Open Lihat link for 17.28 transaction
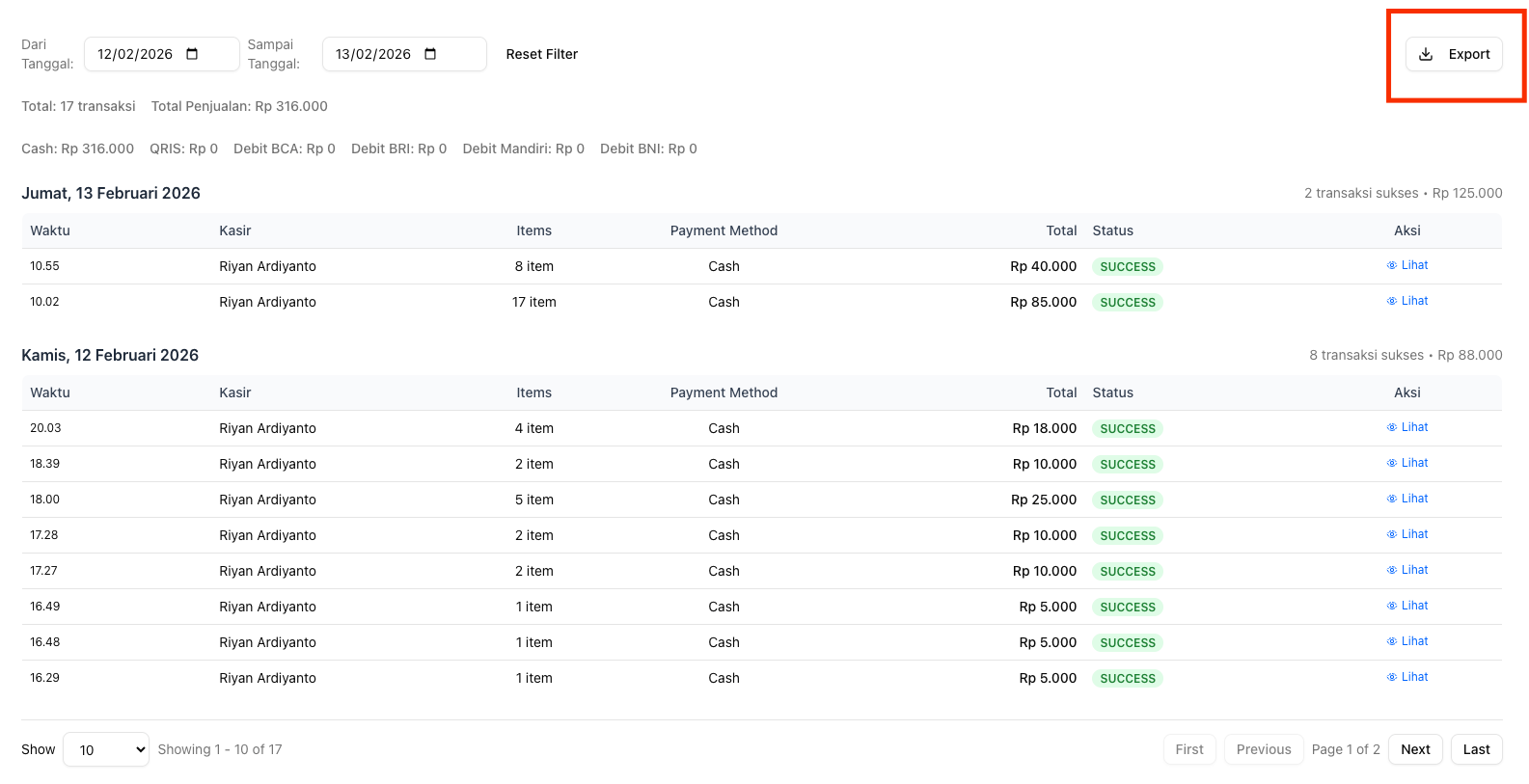Viewport: 1529px width, 784px height. click(x=1414, y=534)
